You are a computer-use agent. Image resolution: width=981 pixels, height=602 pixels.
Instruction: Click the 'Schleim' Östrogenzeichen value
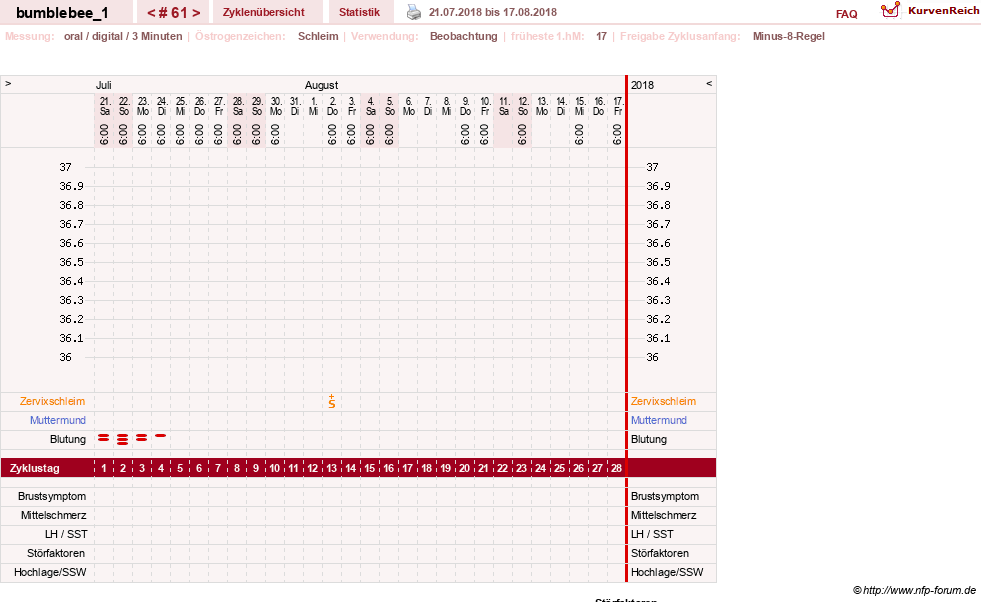[318, 36]
